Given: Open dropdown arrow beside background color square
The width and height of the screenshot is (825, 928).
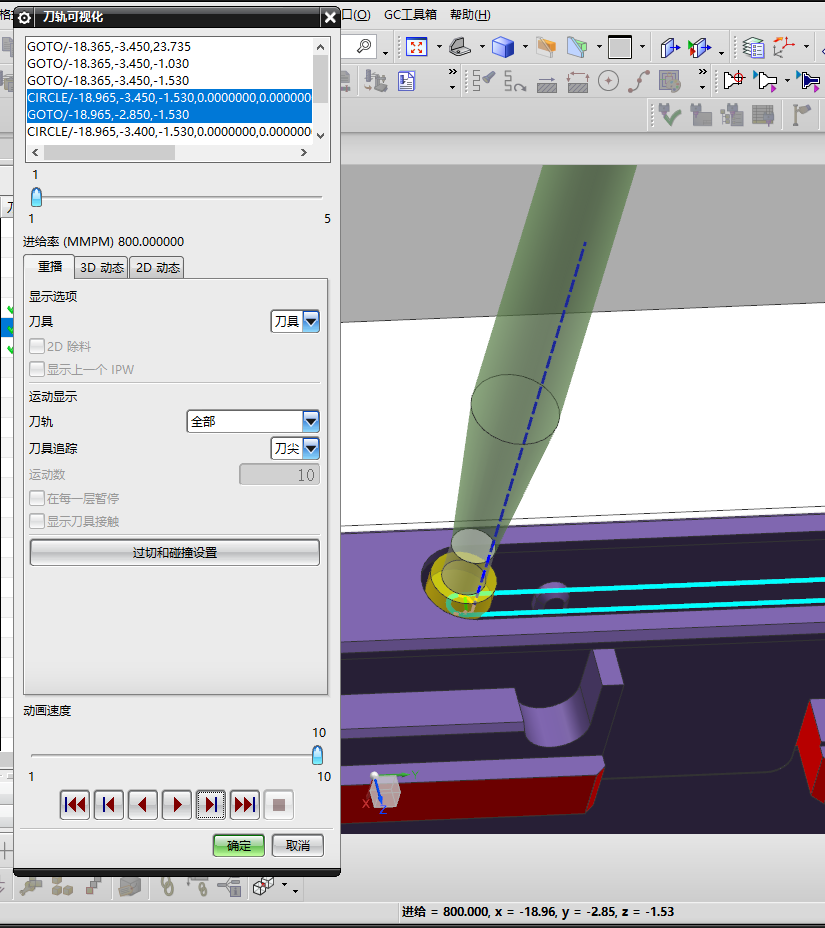Looking at the screenshot, I should [642, 47].
